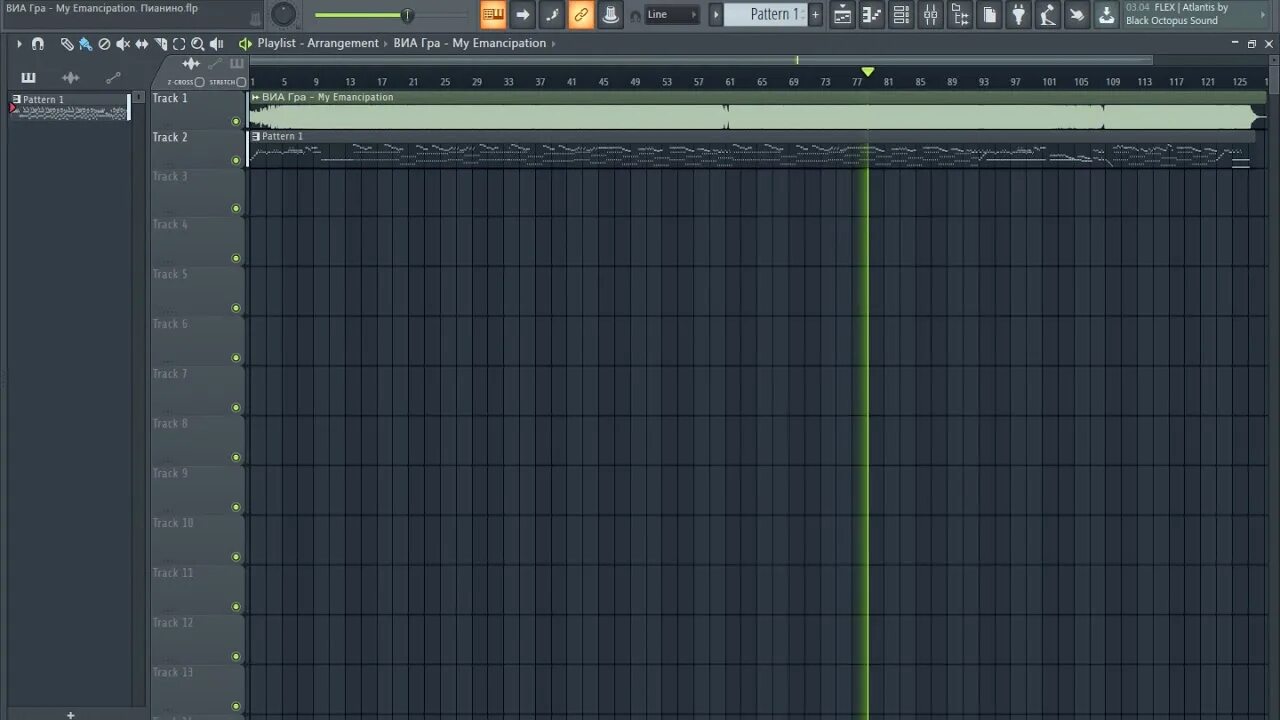Click the Pattern 1 selector field
This screenshot has height=720, width=1280.
pyautogui.click(x=766, y=14)
